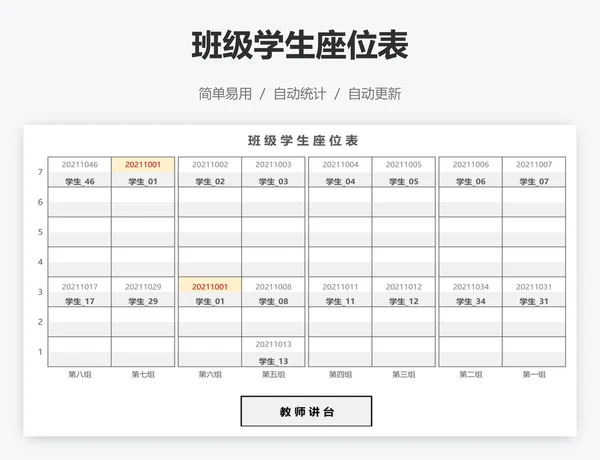Image resolution: width=600 pixels, height=460 pixels.
Task: Click ID cell 20211034
Action: click(x=471, y=287)
